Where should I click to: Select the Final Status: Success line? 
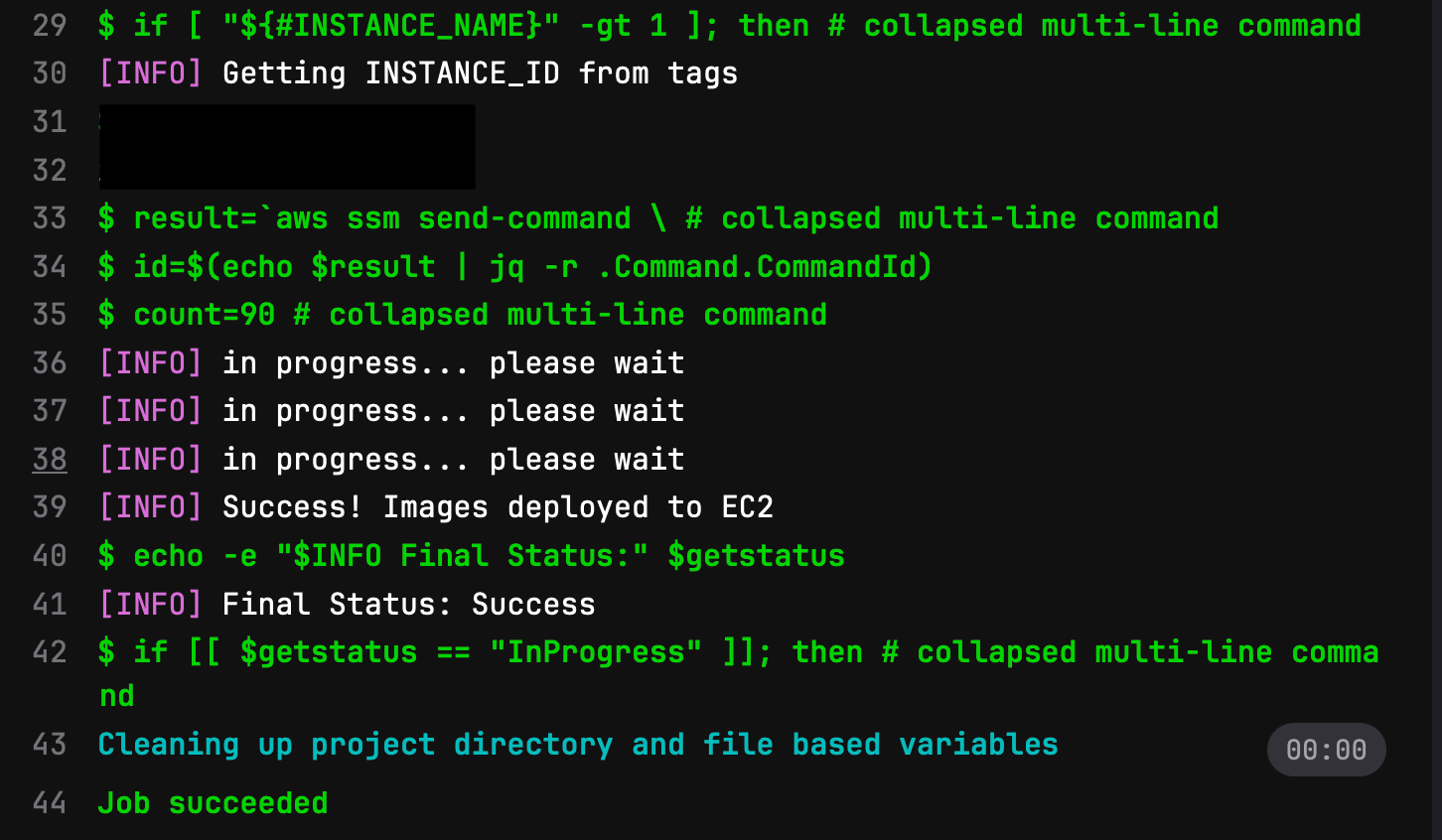click(x=347, y=605)
